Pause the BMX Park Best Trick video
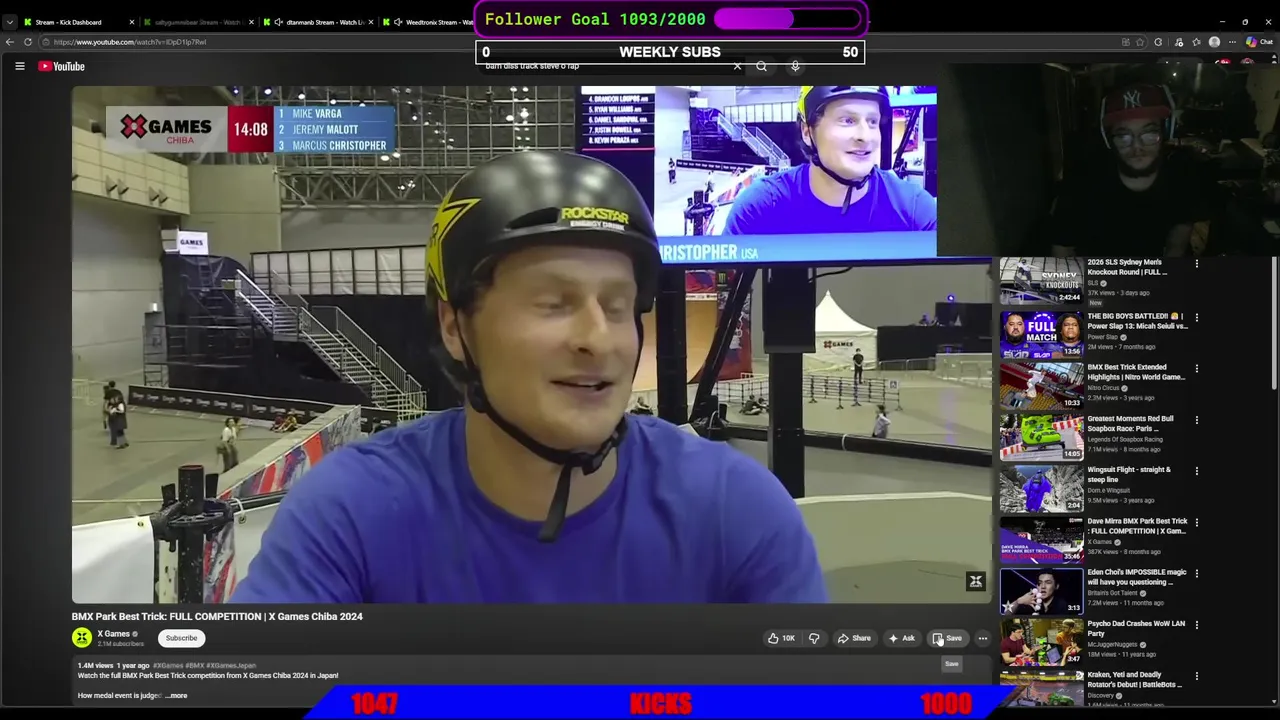Screen dimensions: 1280x720 [531, 344]
